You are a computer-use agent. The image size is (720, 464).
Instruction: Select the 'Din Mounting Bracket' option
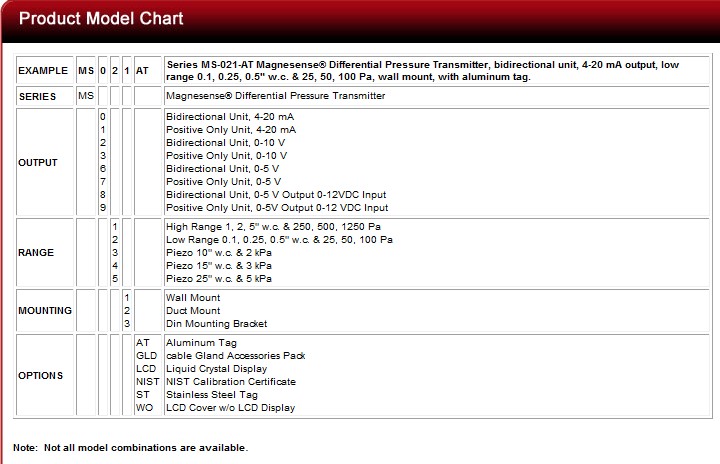coord(216,324)
